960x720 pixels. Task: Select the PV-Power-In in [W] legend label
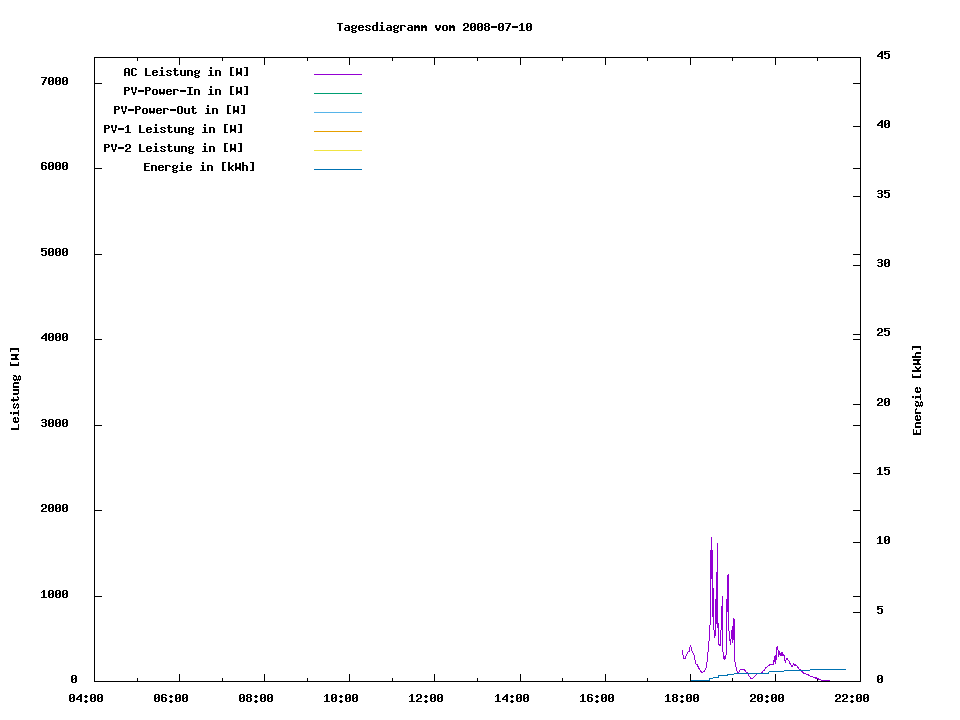pyautogui.click(x=193, y=91)
